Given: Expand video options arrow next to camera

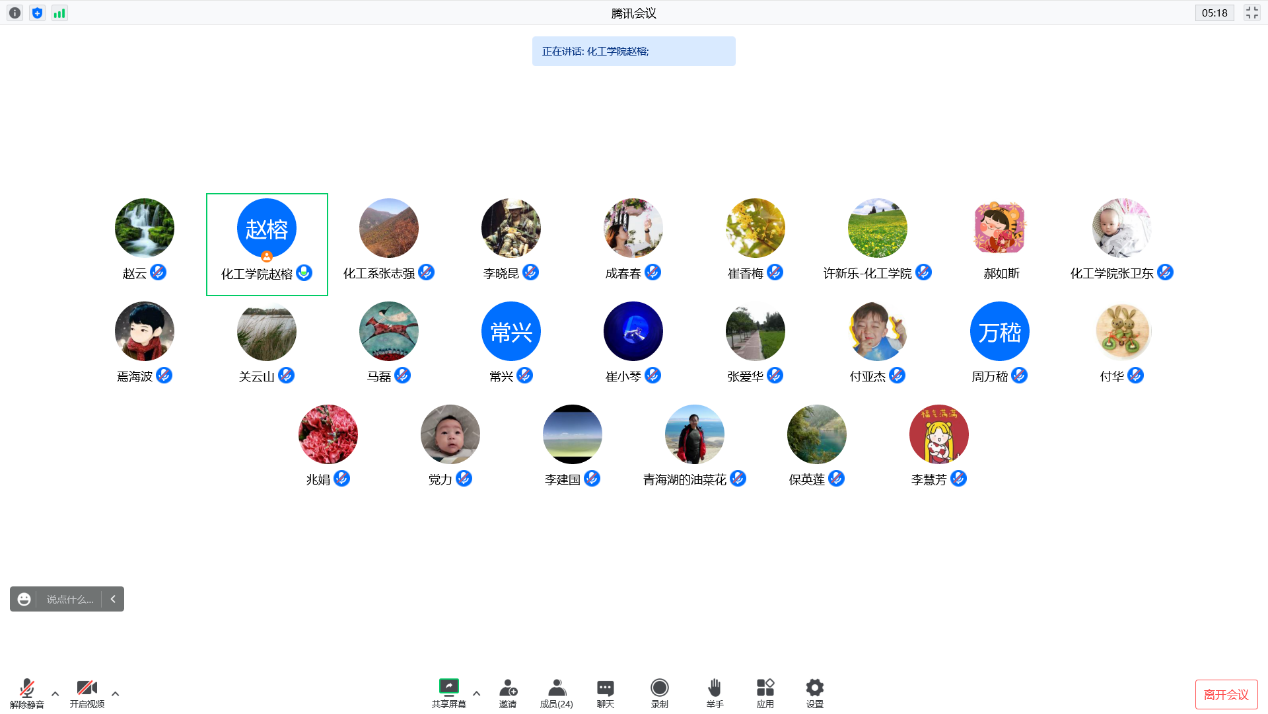Looking at the screenshot, I should point(115,693).
